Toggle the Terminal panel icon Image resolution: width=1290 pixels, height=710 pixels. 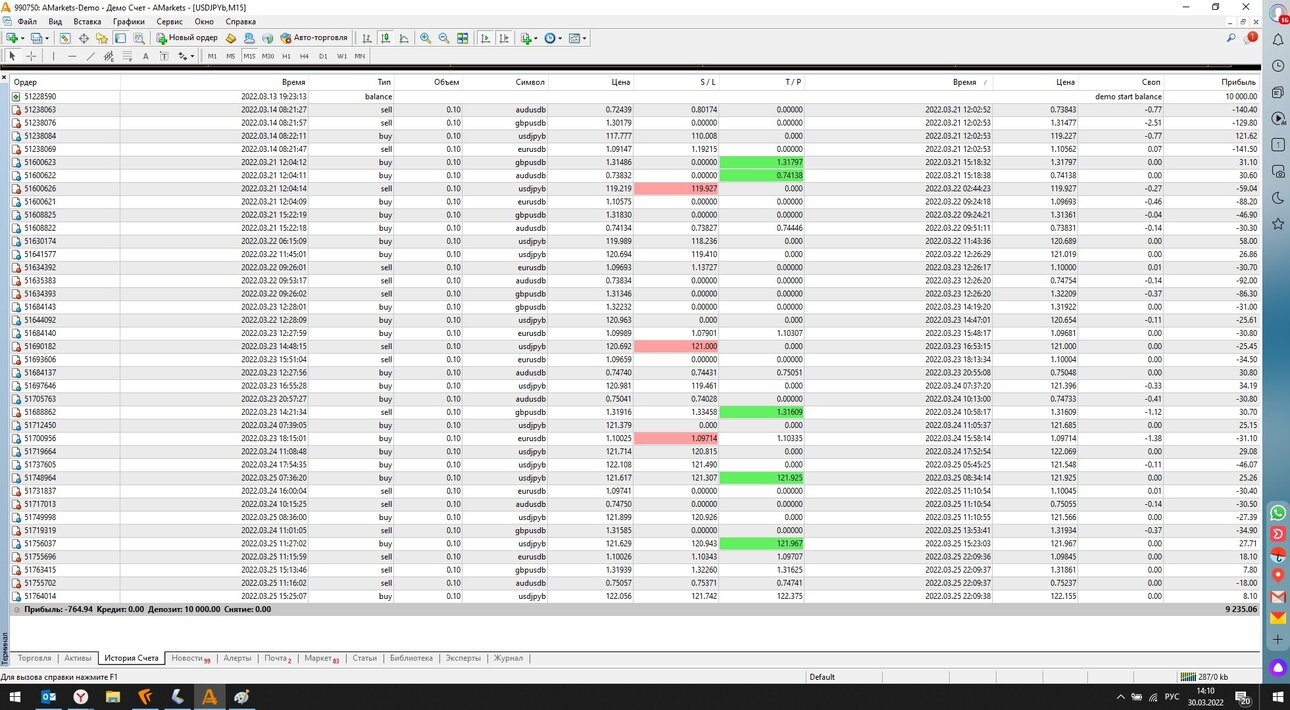pyautogui.click(x=120, y=38)
